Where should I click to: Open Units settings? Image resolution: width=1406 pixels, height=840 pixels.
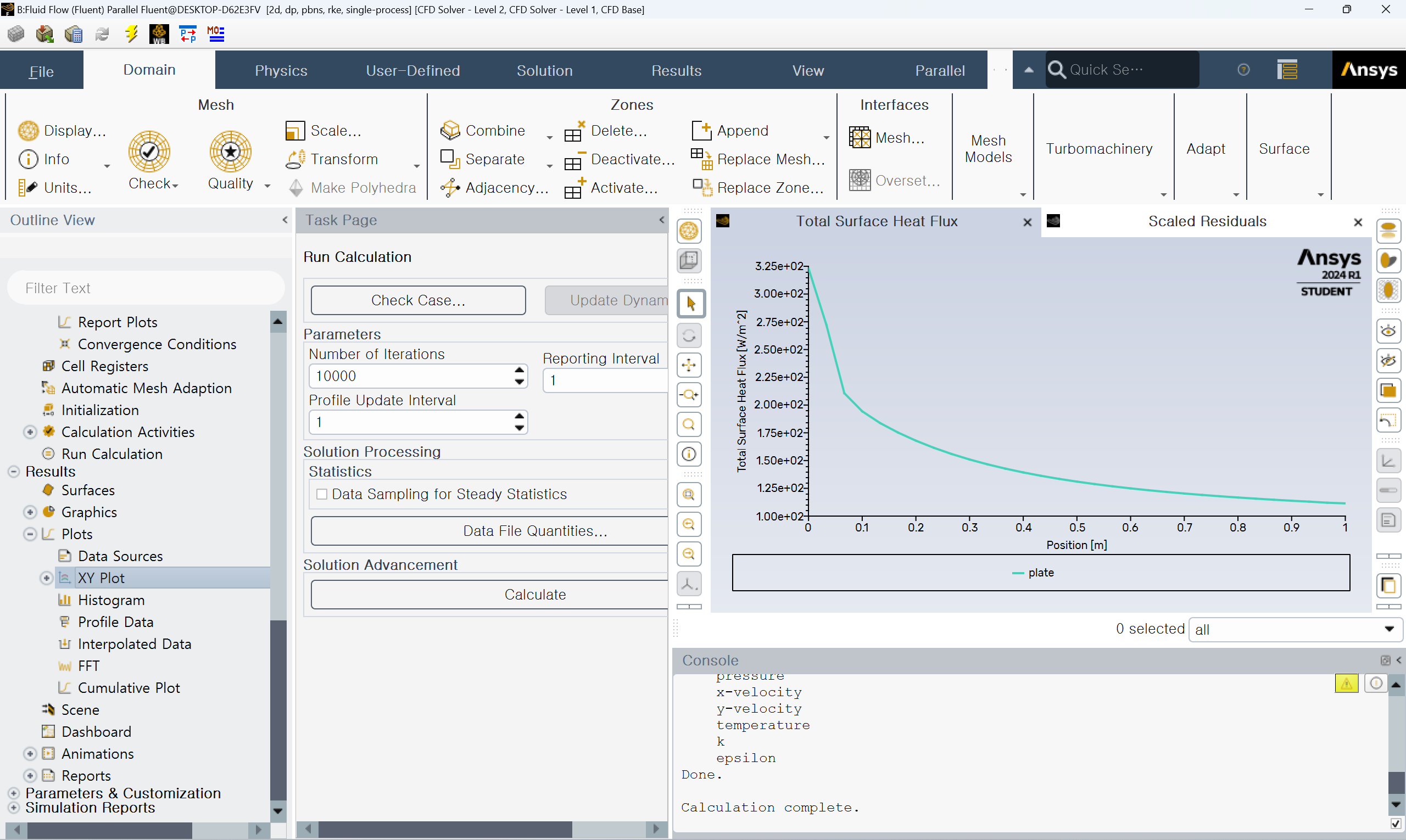coord(55,187)
